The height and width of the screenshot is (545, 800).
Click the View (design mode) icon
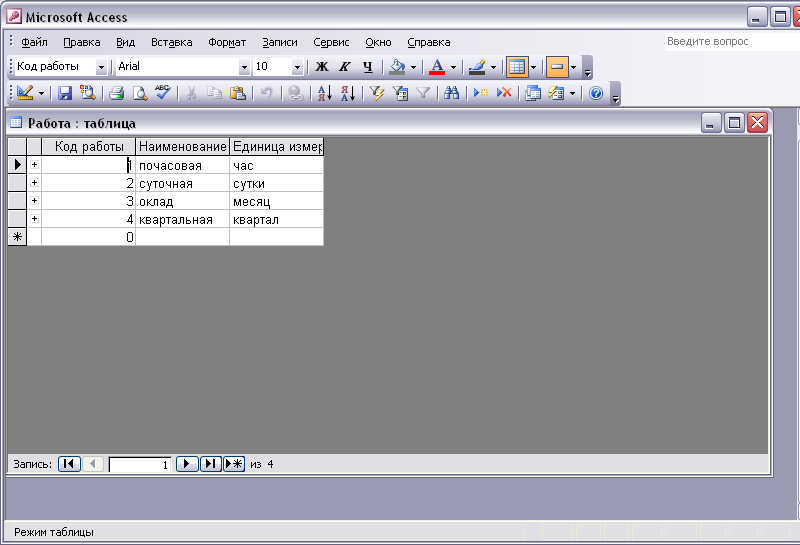click(x=25, y=93)
